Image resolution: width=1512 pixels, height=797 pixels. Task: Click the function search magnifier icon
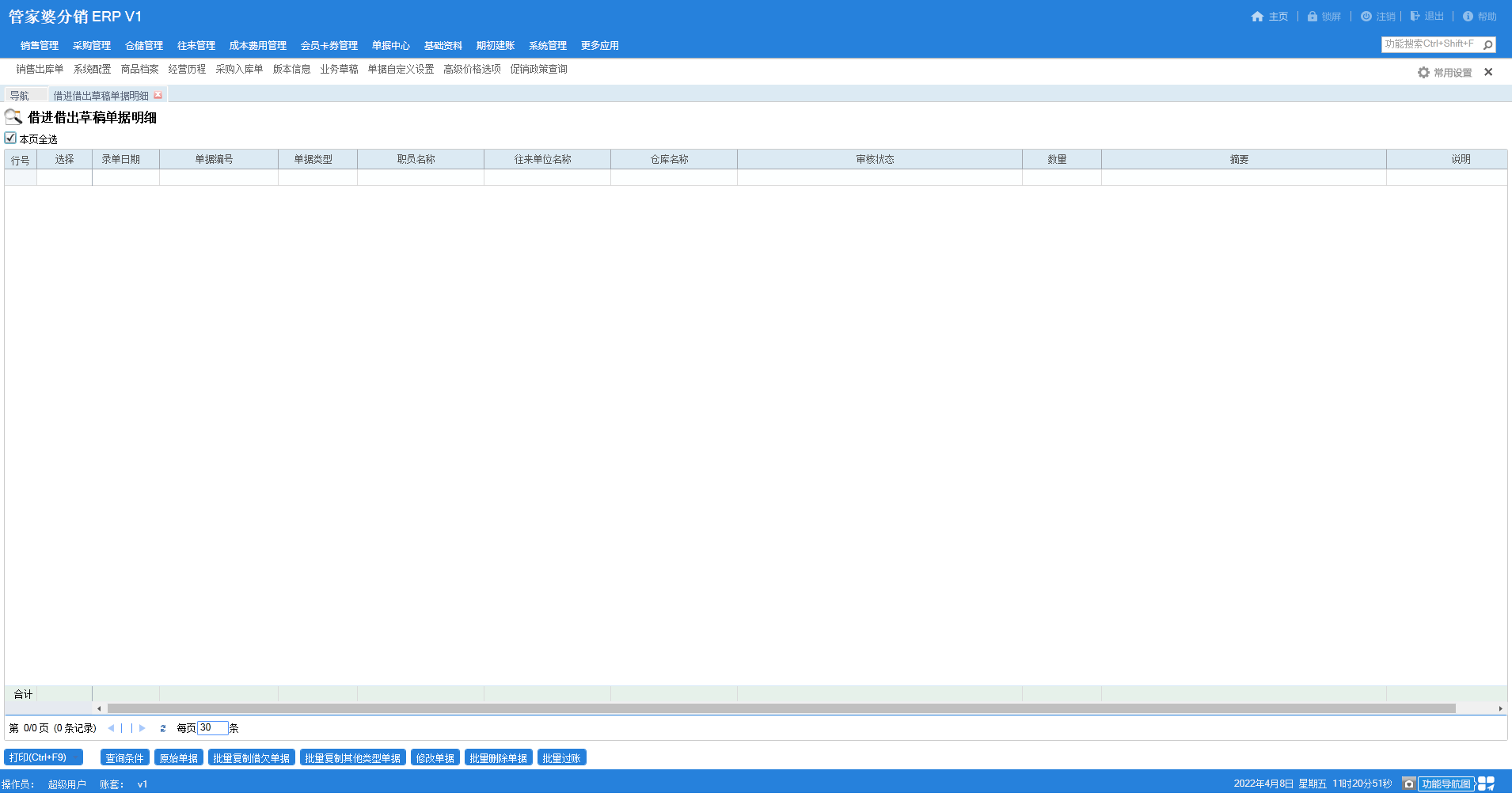(x=1488, y=45)
